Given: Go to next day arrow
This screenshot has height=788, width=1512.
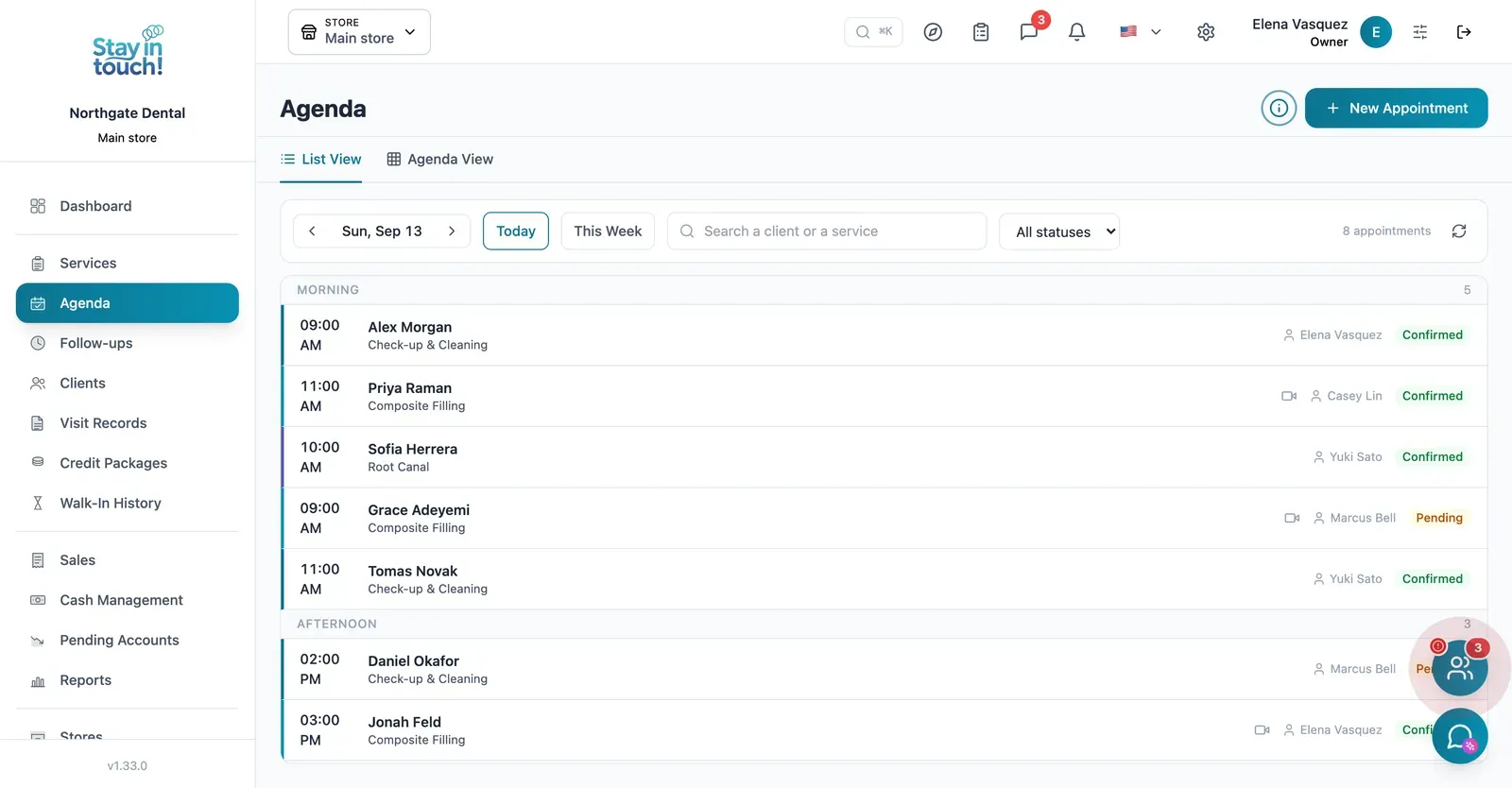Looking at the screenshot, I should click(452, 231).
